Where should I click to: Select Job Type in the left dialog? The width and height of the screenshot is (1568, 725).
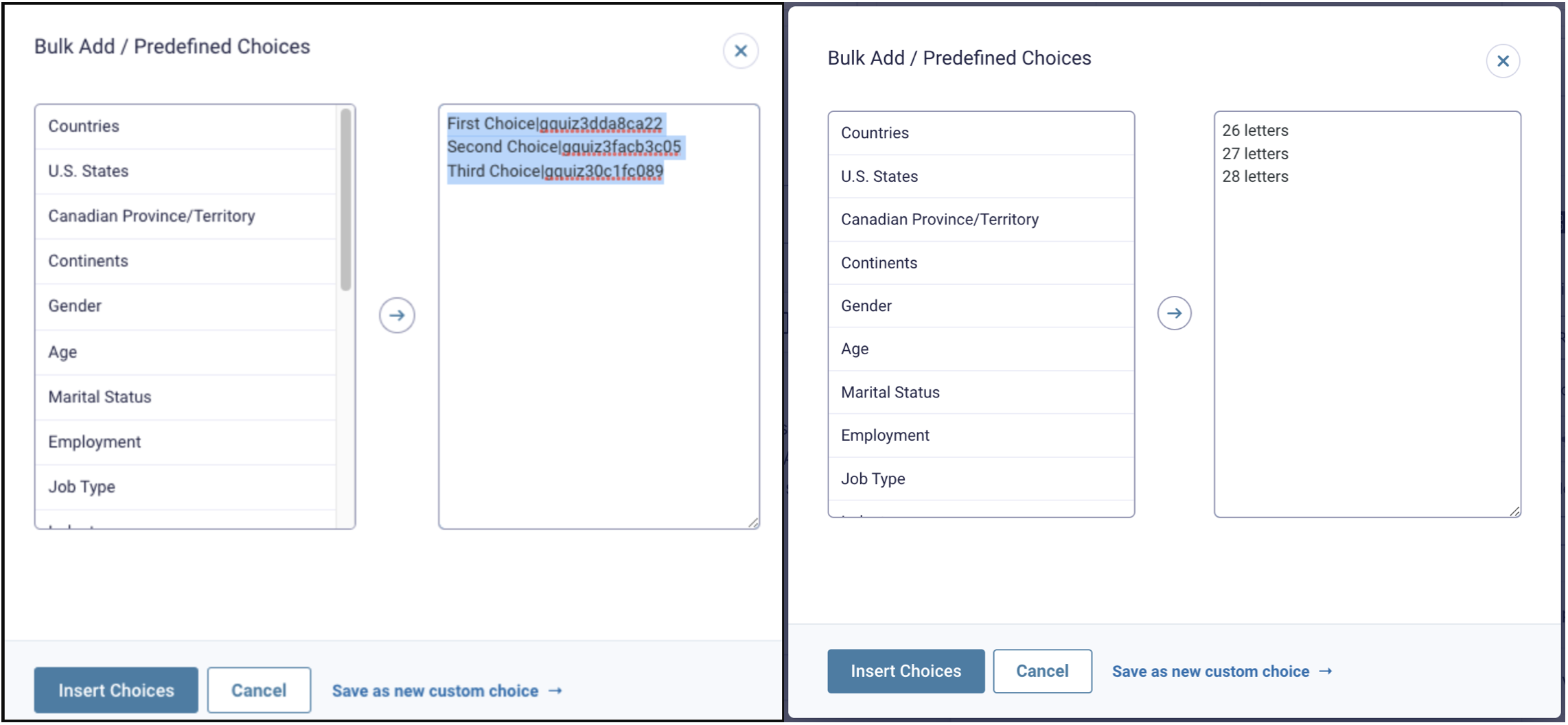[x=82, y=487]
